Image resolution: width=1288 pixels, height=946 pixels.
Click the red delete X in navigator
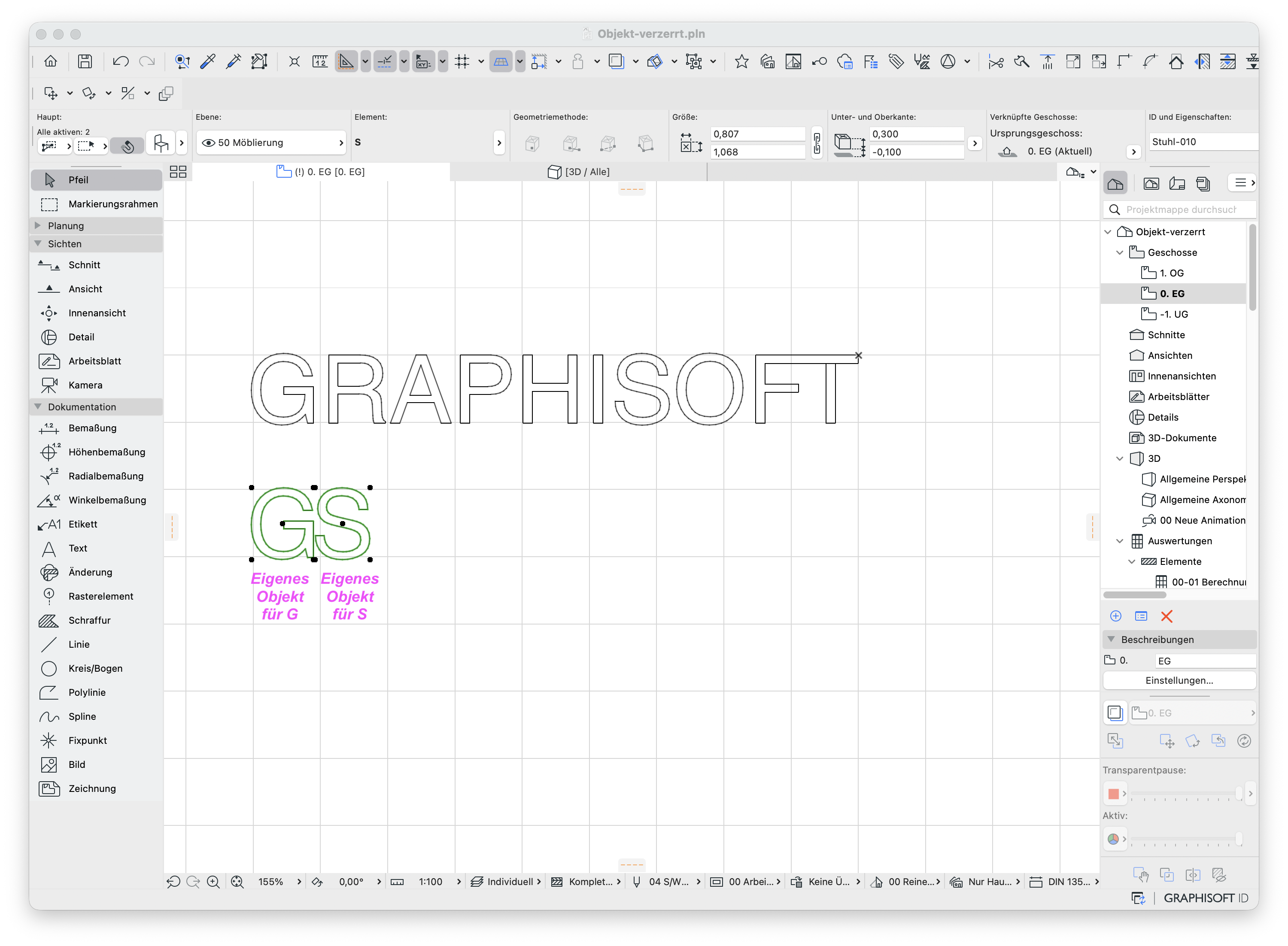pos(1166,617)
